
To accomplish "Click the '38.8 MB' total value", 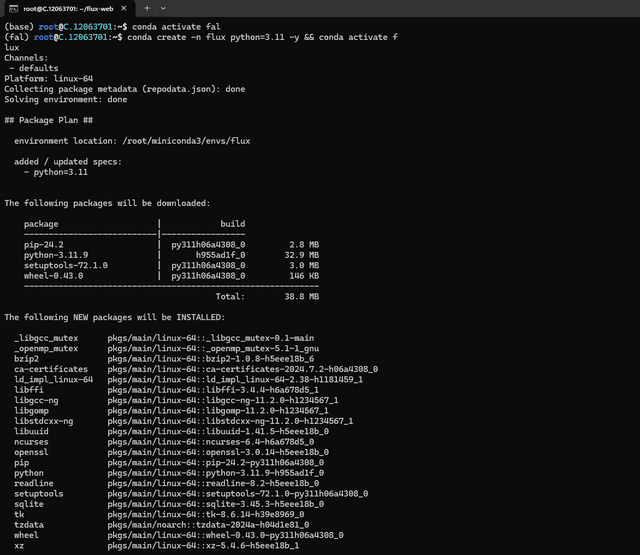I will tap(302, 297).
